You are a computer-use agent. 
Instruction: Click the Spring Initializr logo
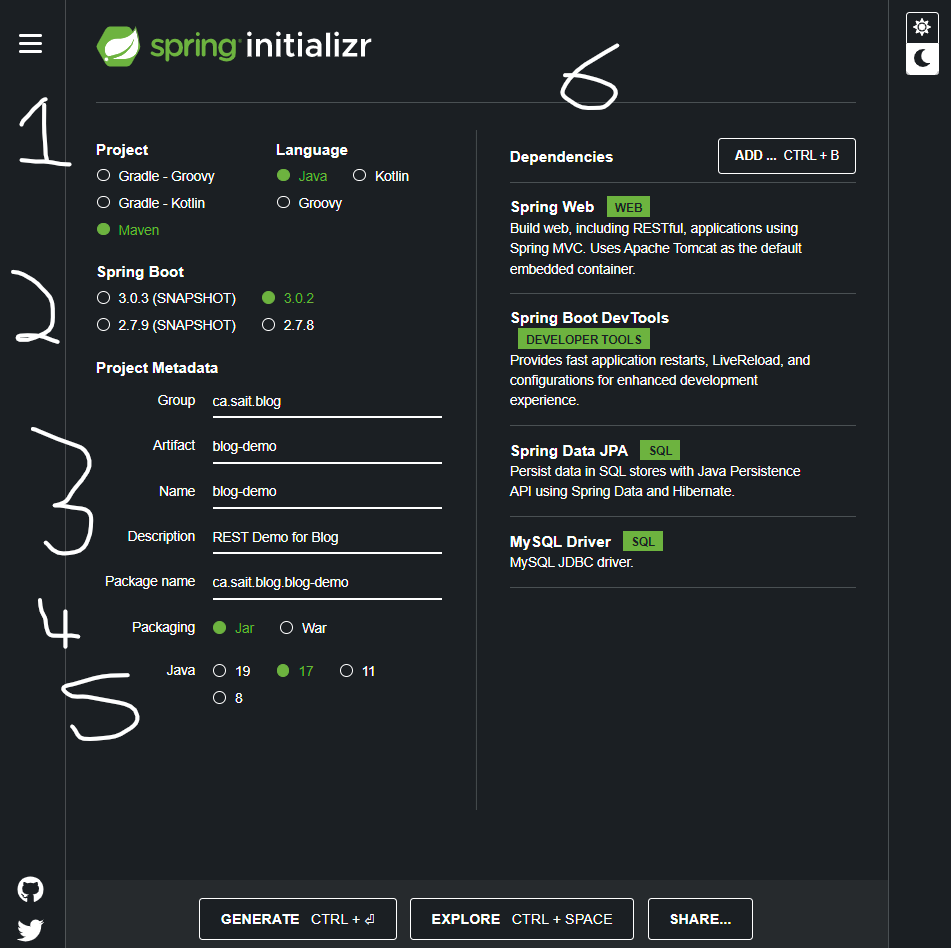pos(234,46)
